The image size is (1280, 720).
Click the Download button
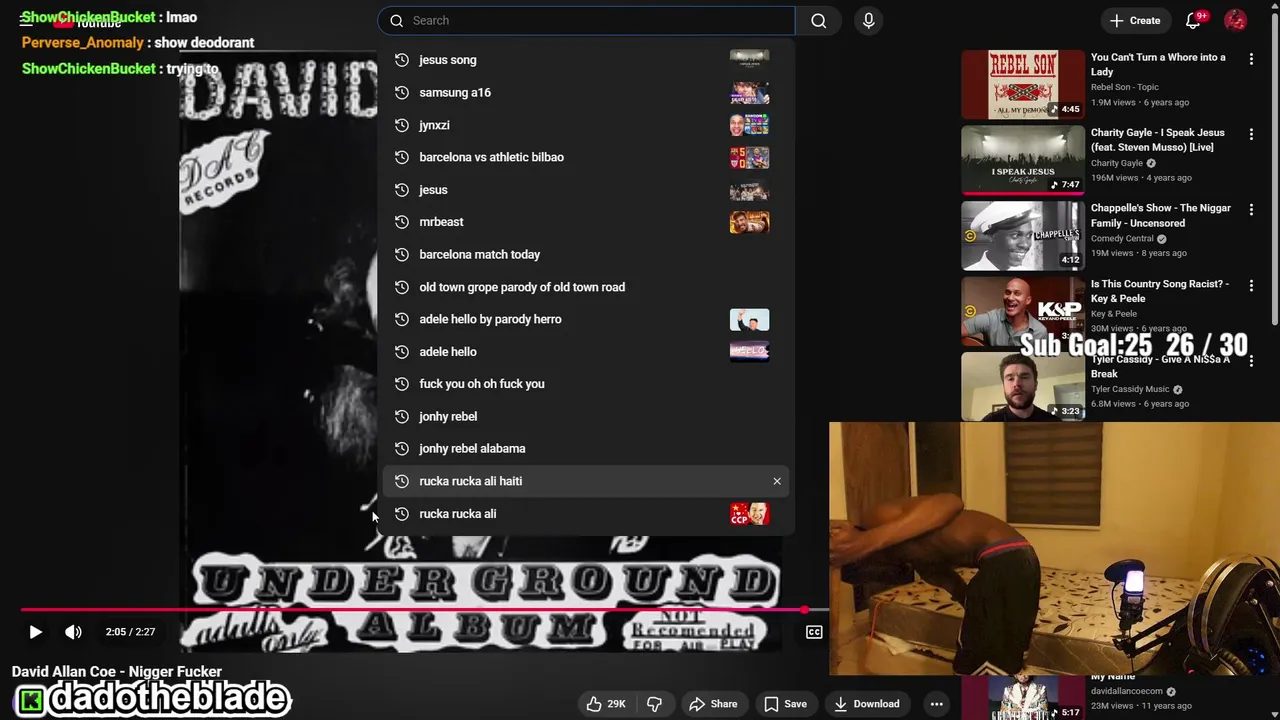click(866, 704)
